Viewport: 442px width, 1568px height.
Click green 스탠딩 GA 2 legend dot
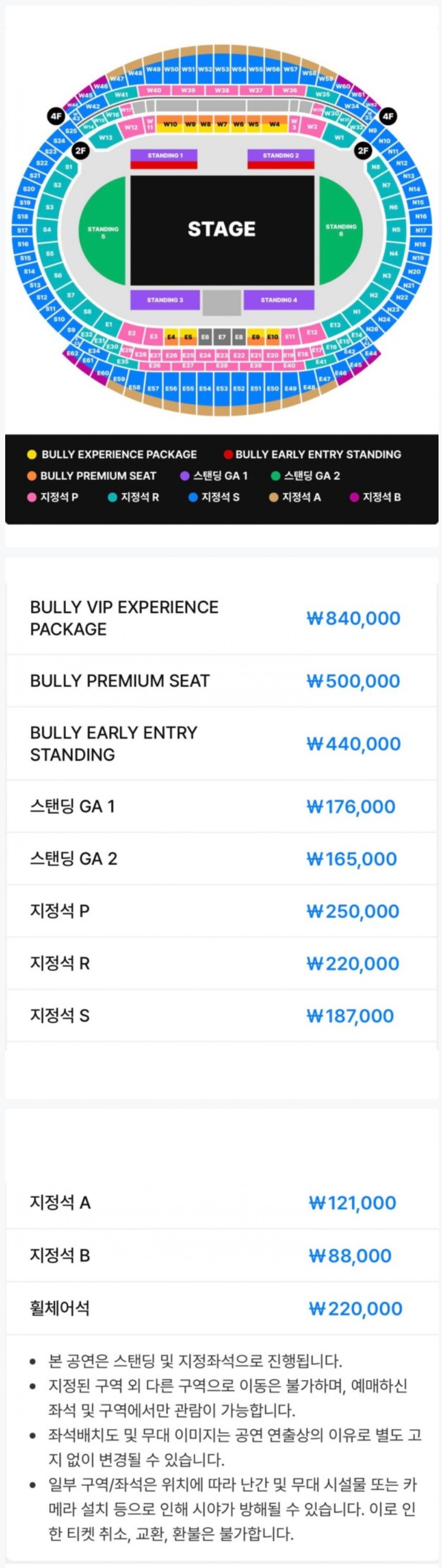click(276, 475)
